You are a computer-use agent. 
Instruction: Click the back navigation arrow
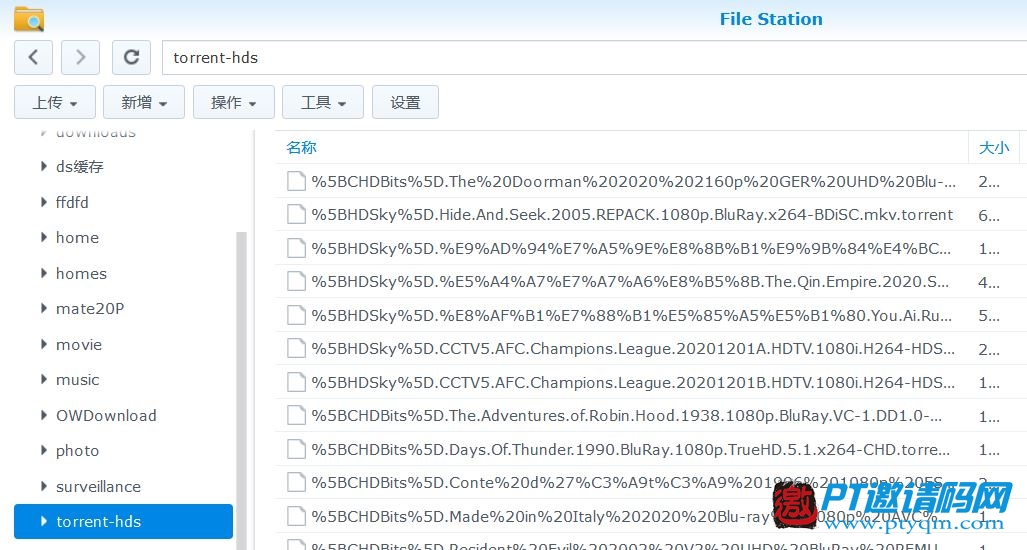coord(33,58)
